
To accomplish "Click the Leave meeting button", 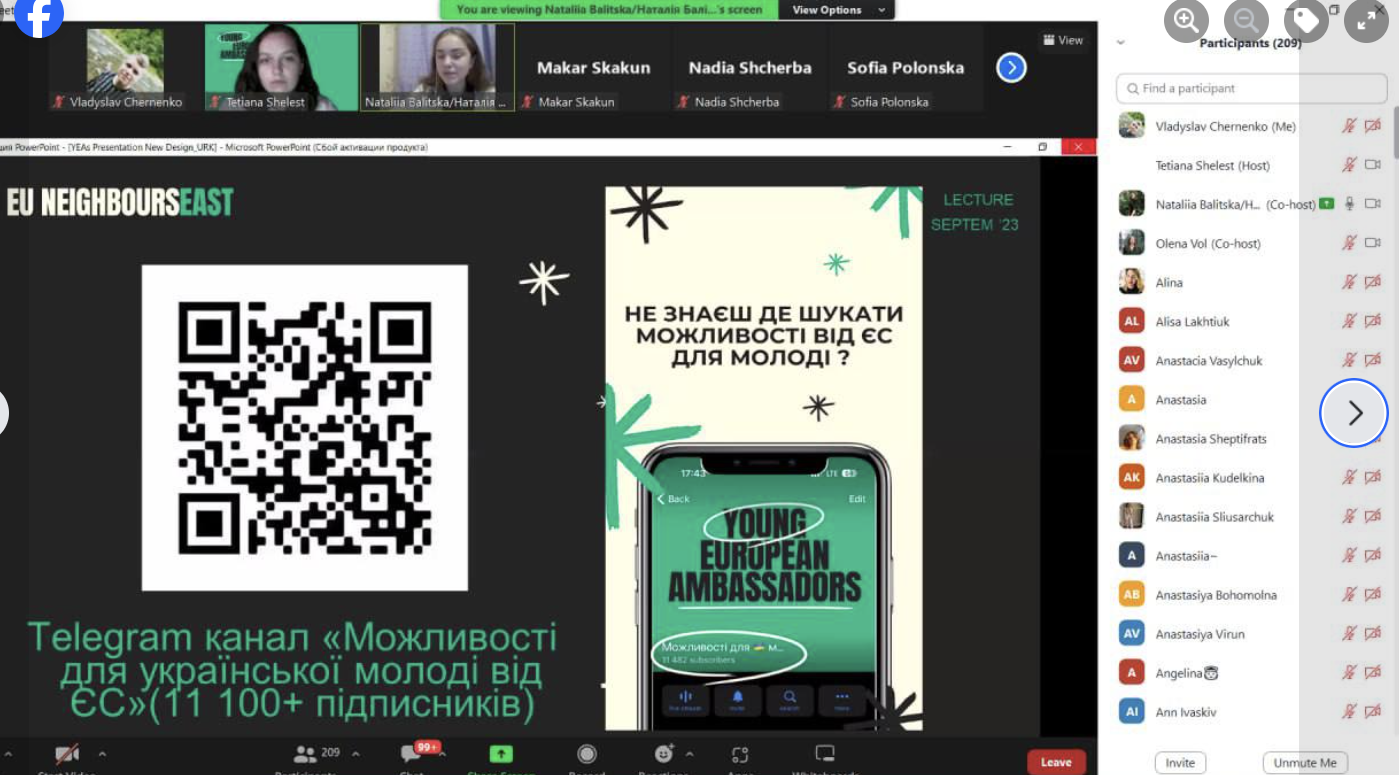I will click(1056, 762).
